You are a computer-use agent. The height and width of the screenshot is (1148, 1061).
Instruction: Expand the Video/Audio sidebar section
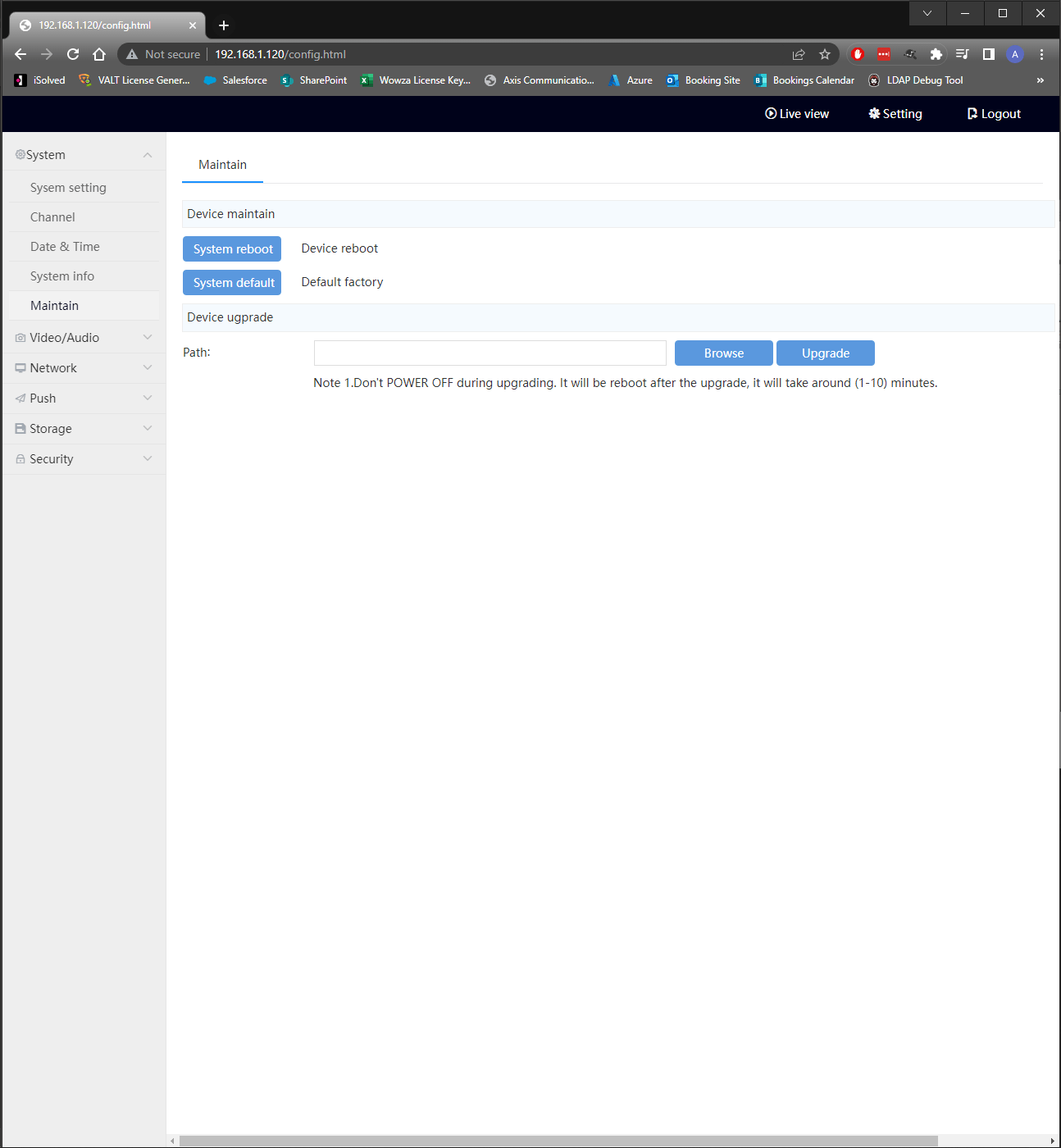84,338
